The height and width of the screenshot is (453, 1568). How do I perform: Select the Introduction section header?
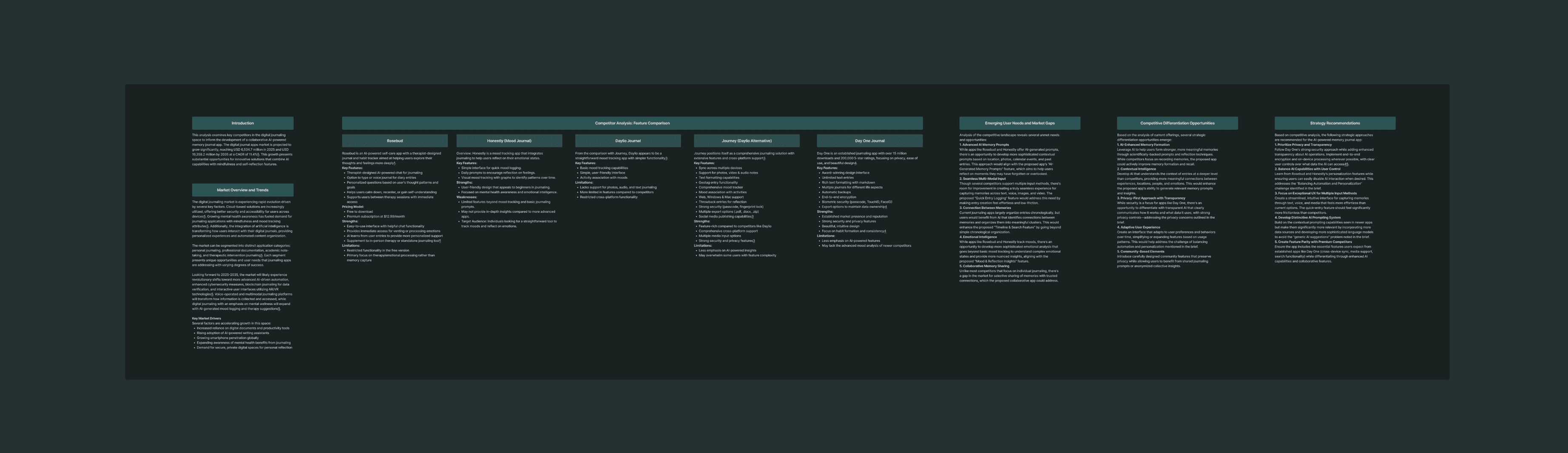click(x=242, y=123)
